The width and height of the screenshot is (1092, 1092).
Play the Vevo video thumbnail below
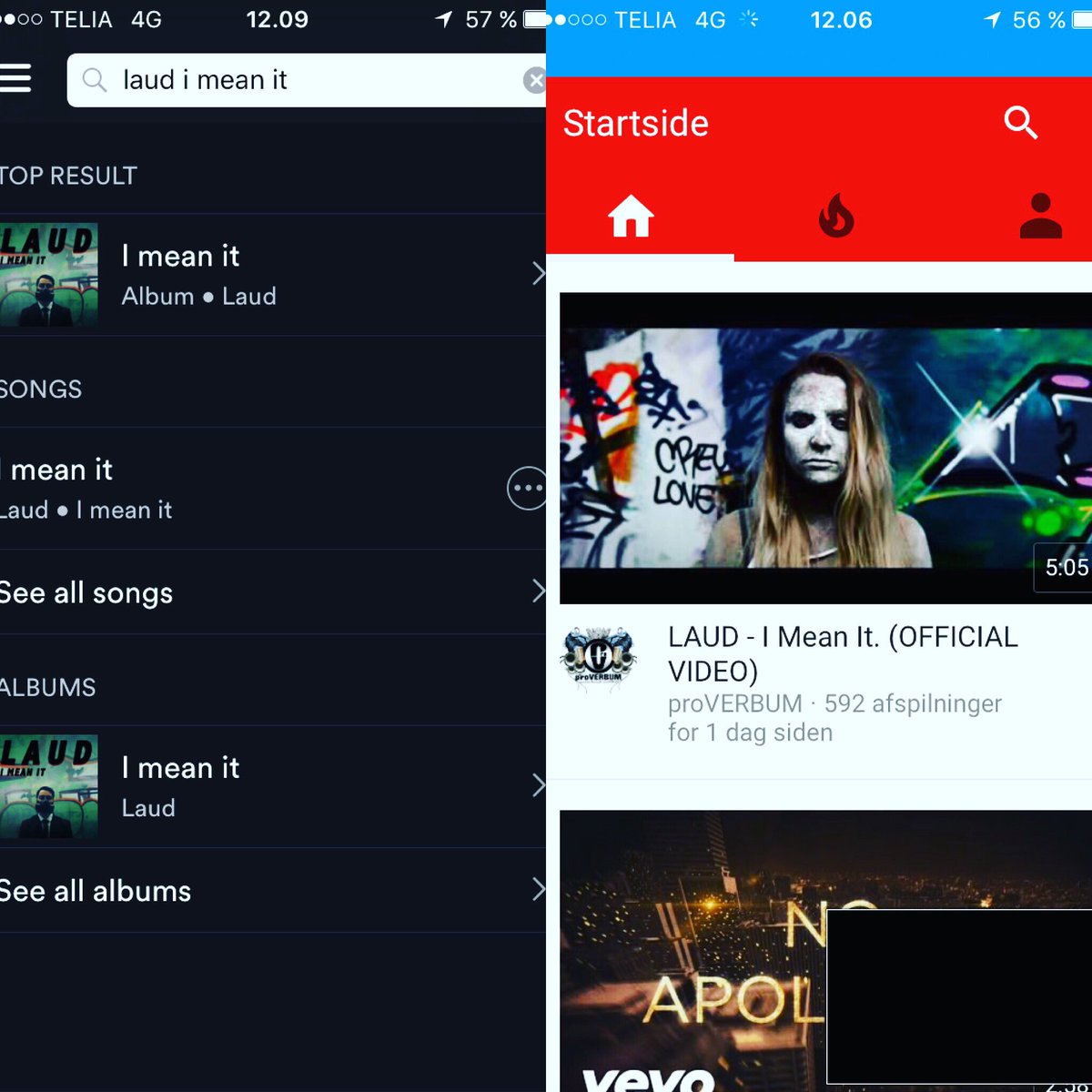[x=825, y=951]
